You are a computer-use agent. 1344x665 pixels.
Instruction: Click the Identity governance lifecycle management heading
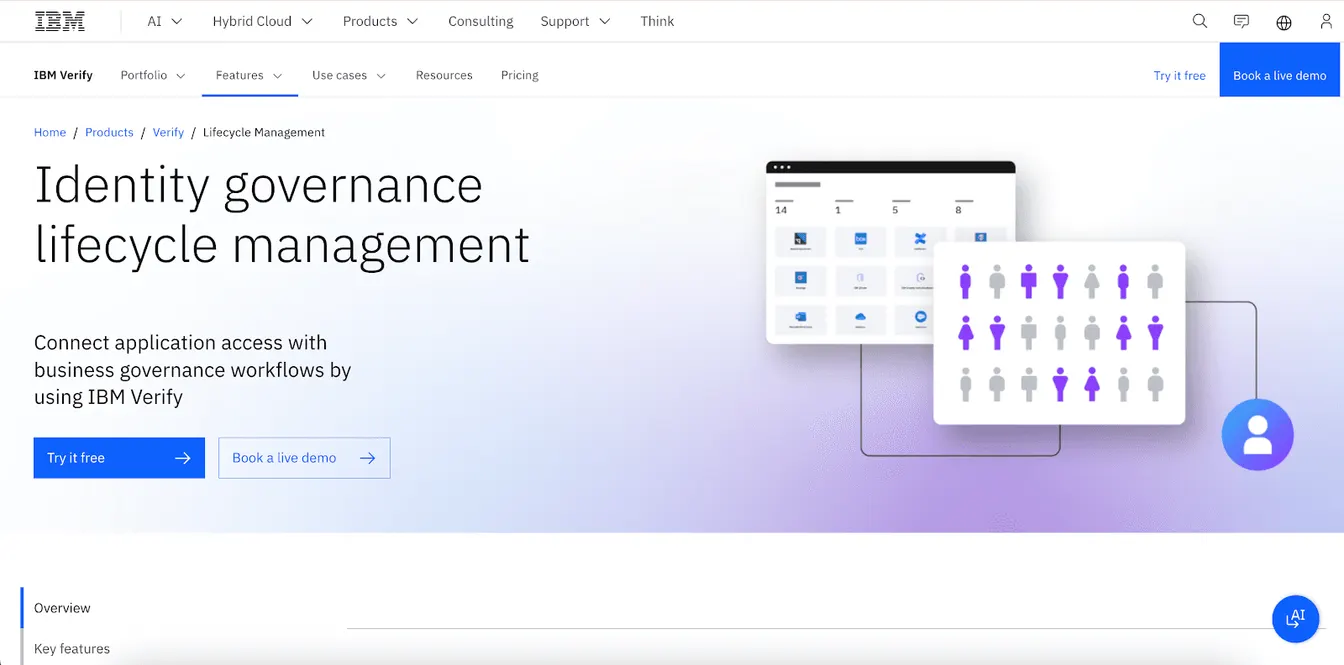point(282,215)
